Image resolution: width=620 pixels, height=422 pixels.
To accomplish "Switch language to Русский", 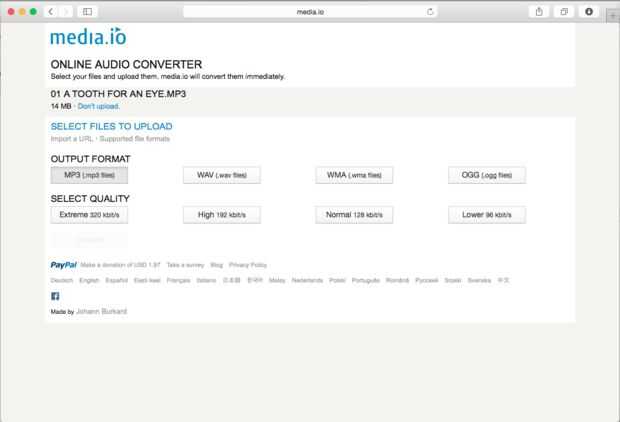I will point(427,280).
